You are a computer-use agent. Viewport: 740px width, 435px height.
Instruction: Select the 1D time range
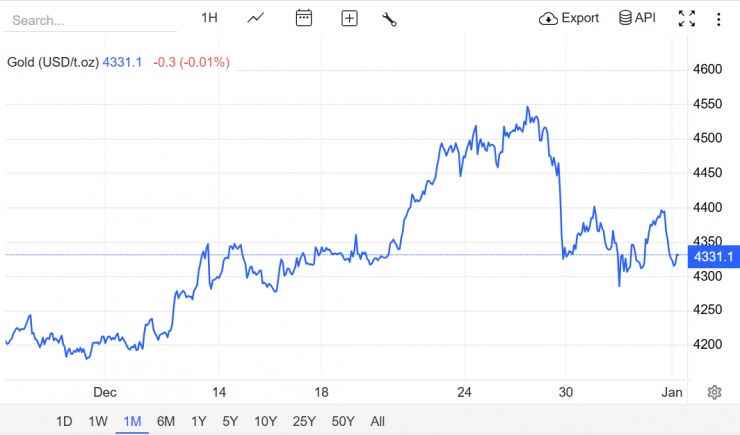click(64, 421)
